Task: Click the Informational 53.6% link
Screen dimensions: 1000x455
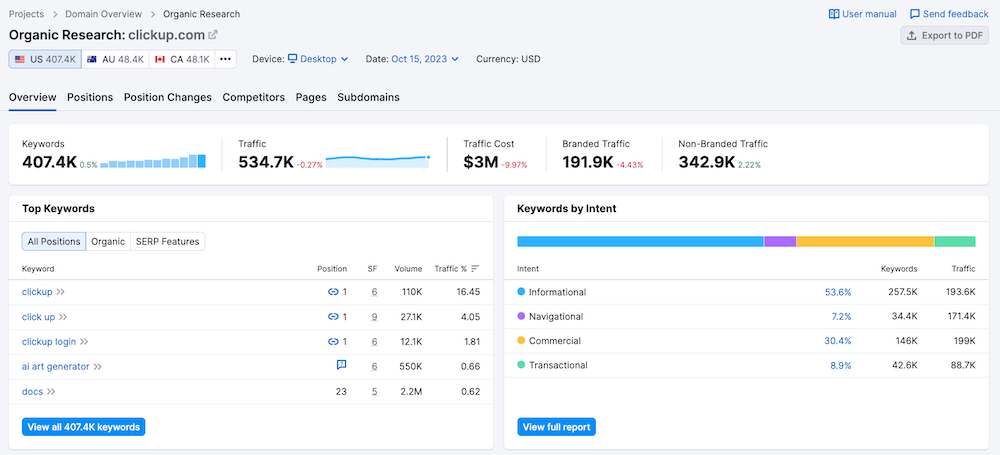Action: tap(837, 292)
